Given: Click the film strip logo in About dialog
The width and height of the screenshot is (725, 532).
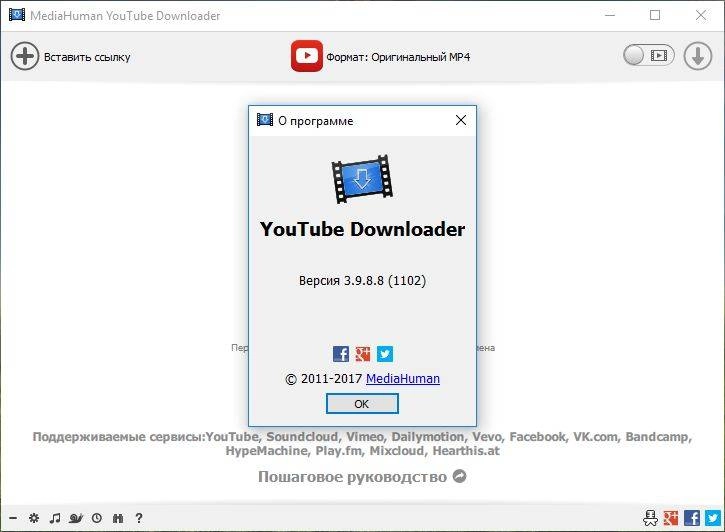Looking at the screenshot, I should (x=362, y=179).
